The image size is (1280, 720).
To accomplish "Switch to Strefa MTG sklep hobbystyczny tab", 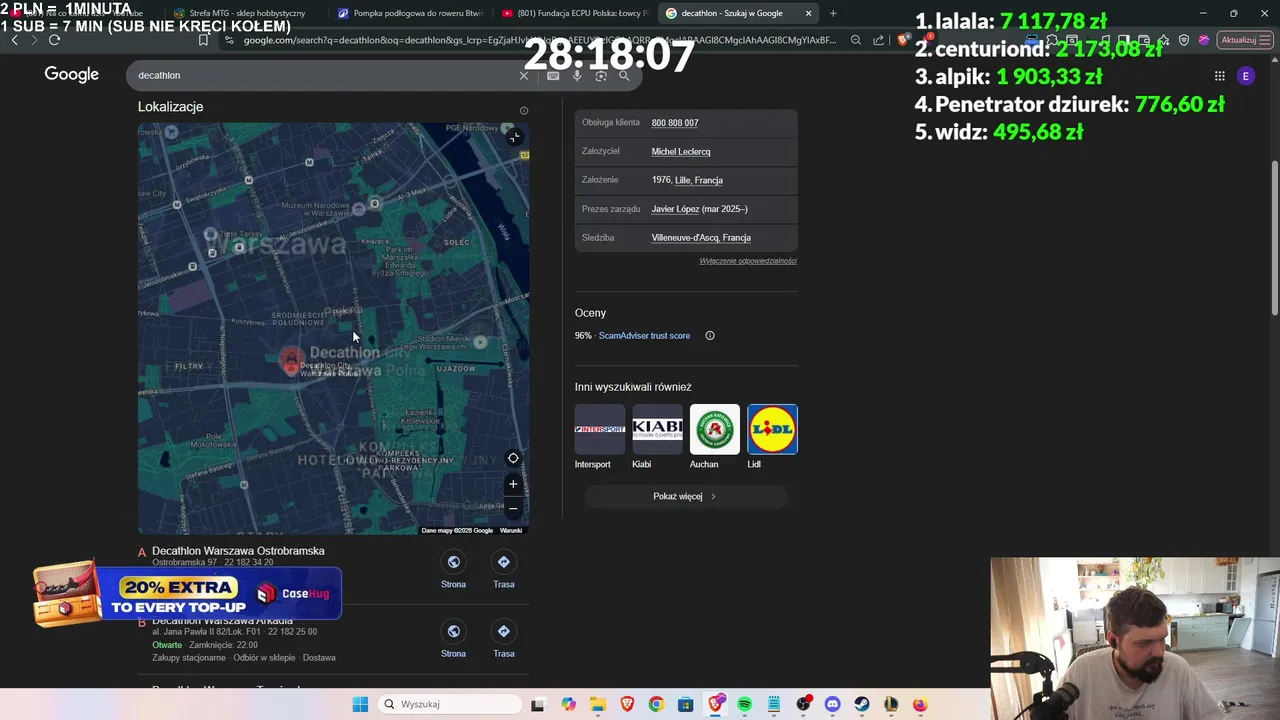I will (x=240, y=13).
